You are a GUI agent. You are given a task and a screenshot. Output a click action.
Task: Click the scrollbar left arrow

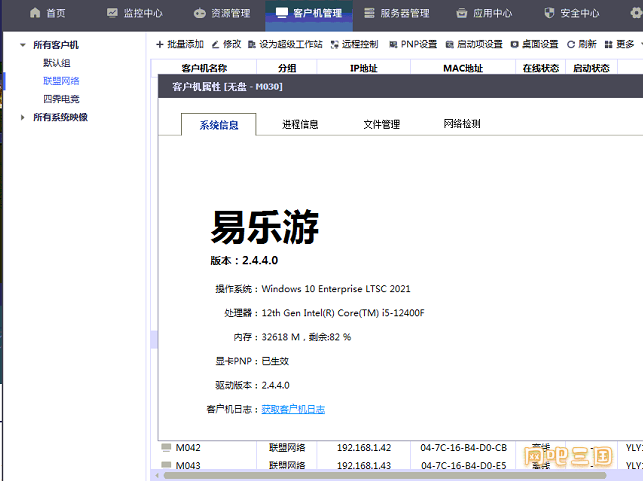157,476
